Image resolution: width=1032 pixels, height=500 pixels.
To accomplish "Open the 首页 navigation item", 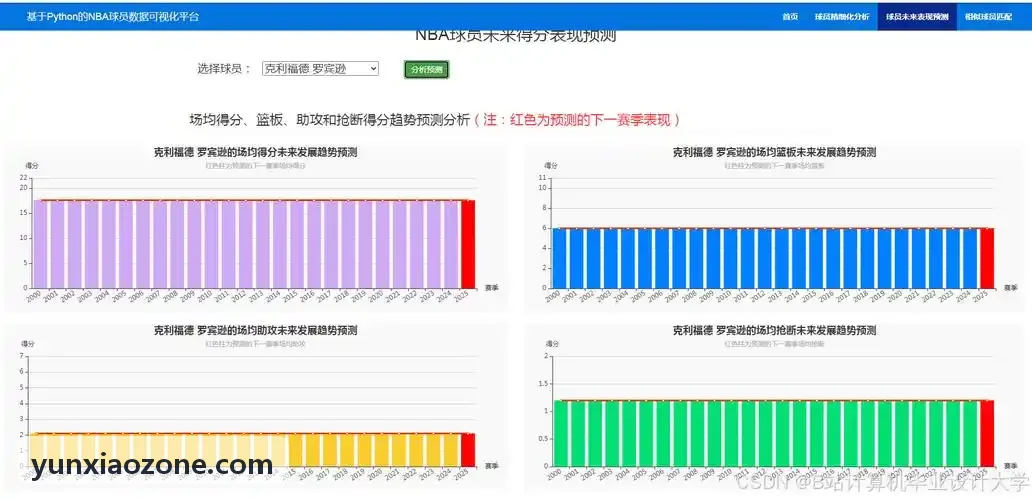I will pos(790,17).
